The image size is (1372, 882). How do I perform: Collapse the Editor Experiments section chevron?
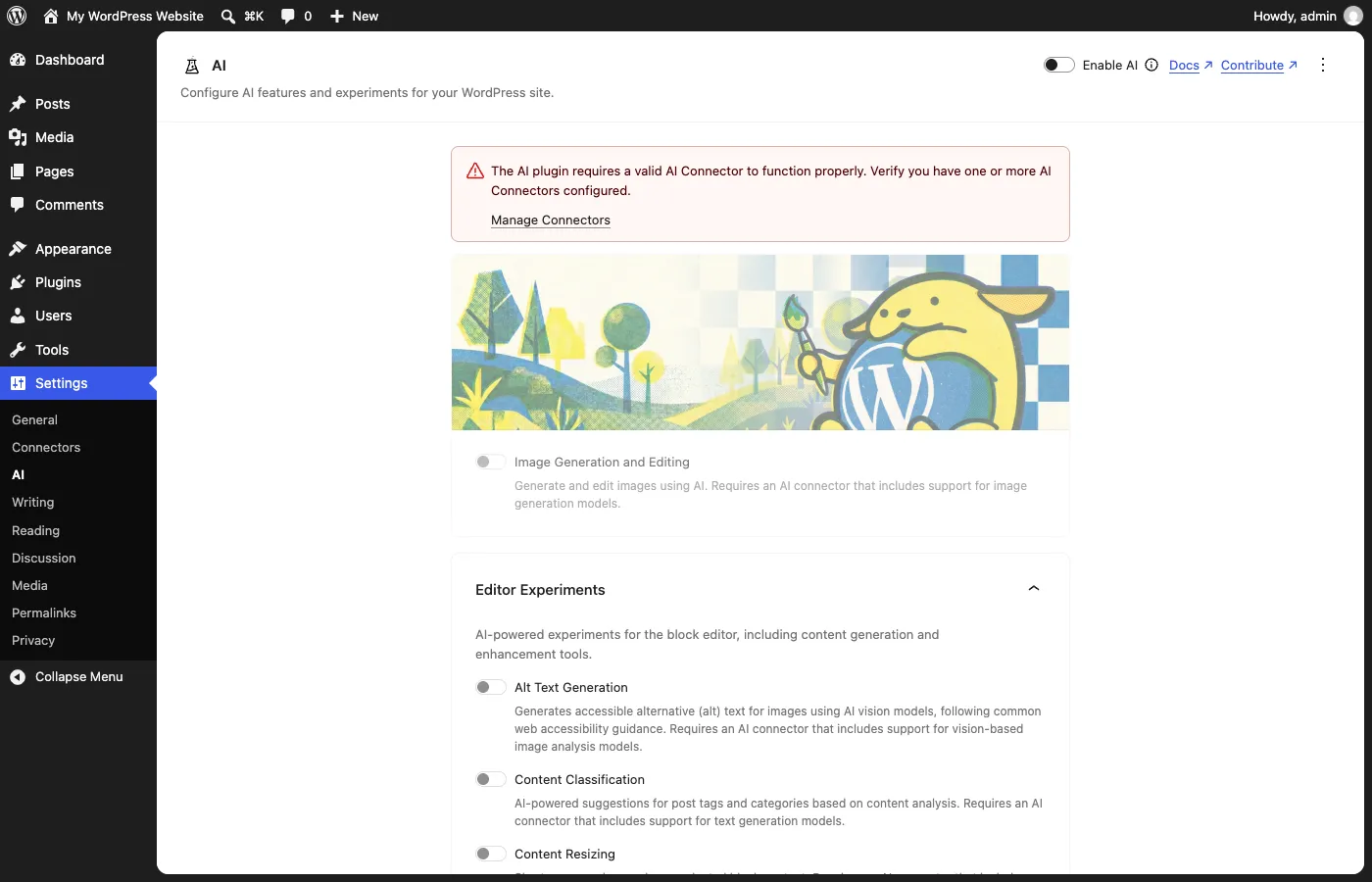point(1034,589)
